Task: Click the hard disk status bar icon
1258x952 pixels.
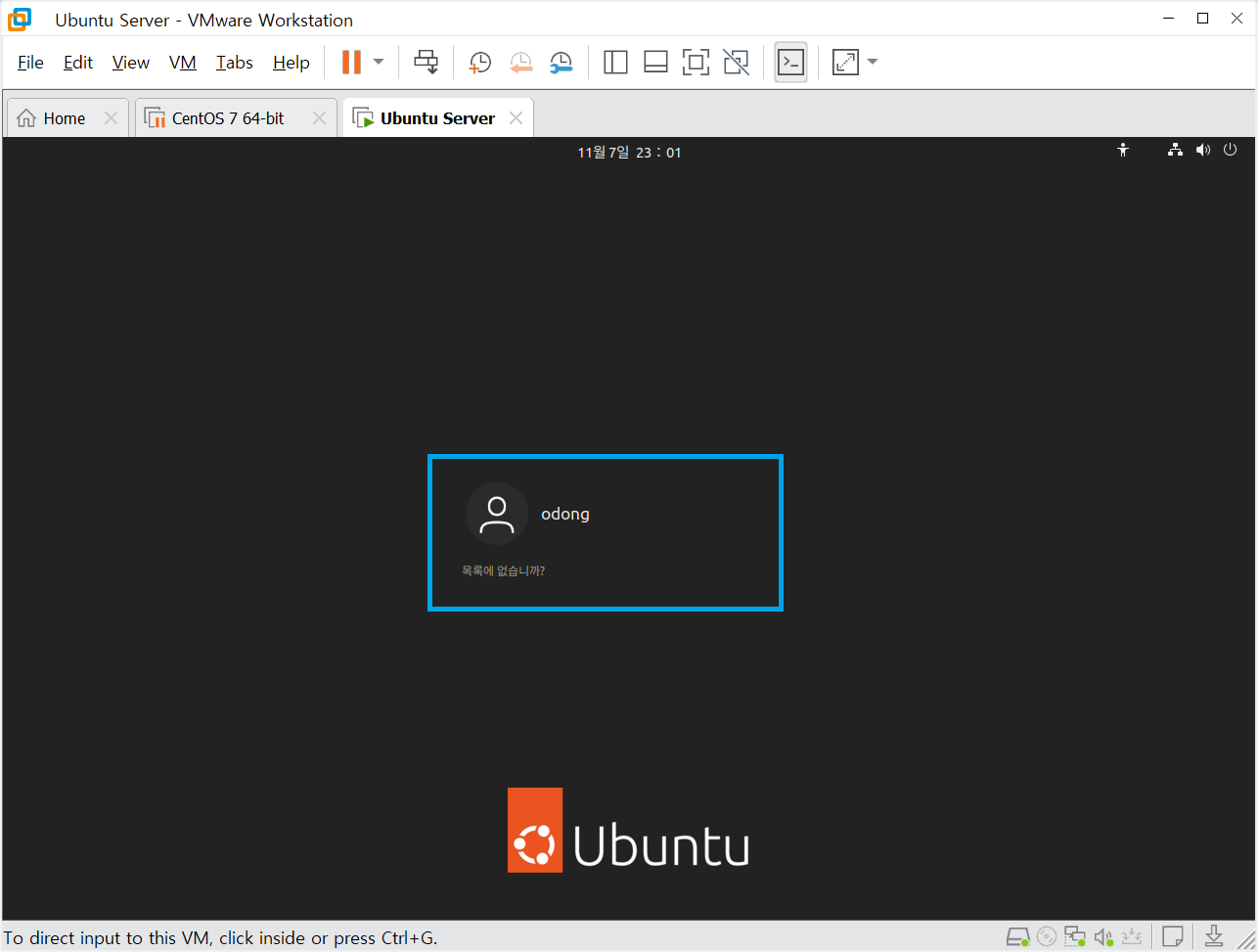Action: [x=1018, y=936]
